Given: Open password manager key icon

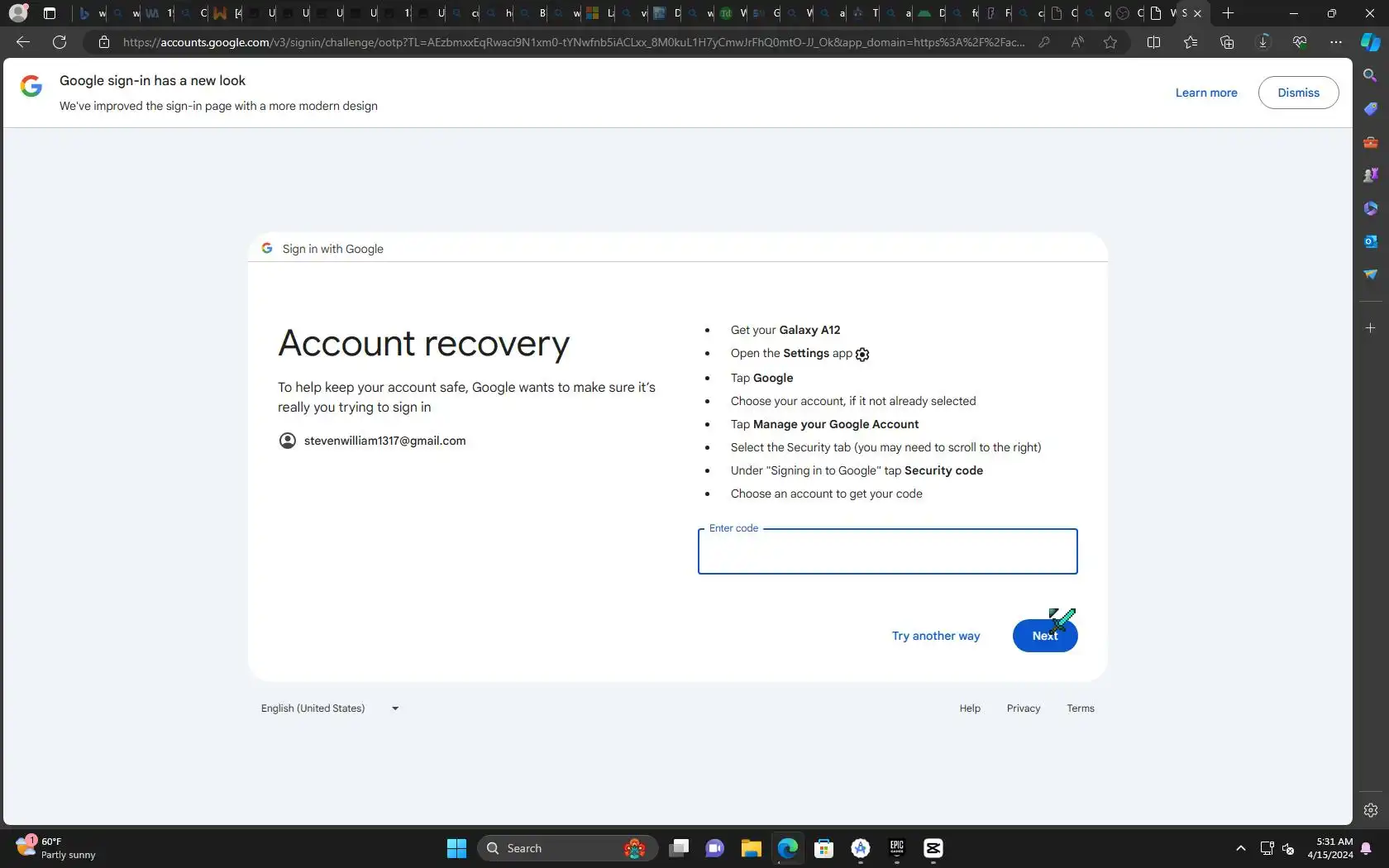Looking at the screenshot, I should coord(1044,42).
